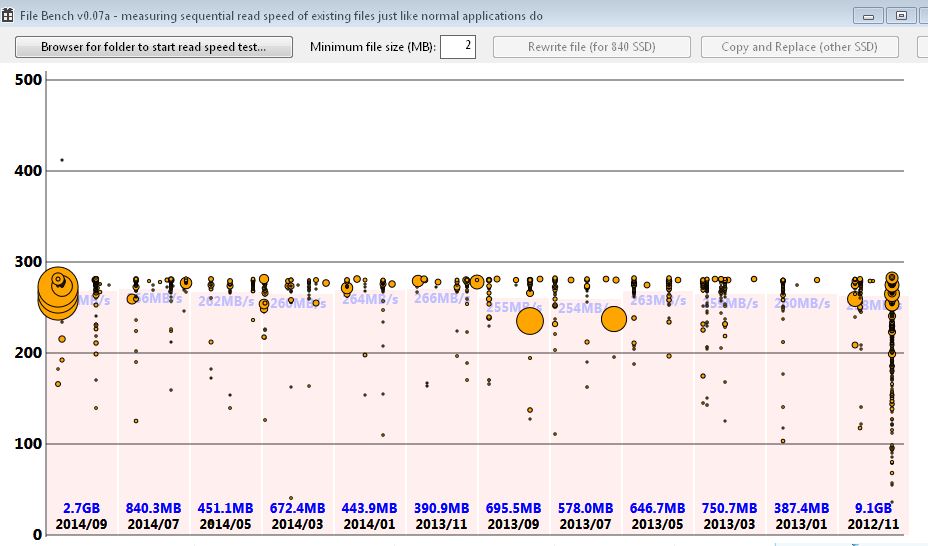Click the 500 y-axis label
Image resolution: width=928 pixels, height=546 pixels.
click(x=28, y=80)
